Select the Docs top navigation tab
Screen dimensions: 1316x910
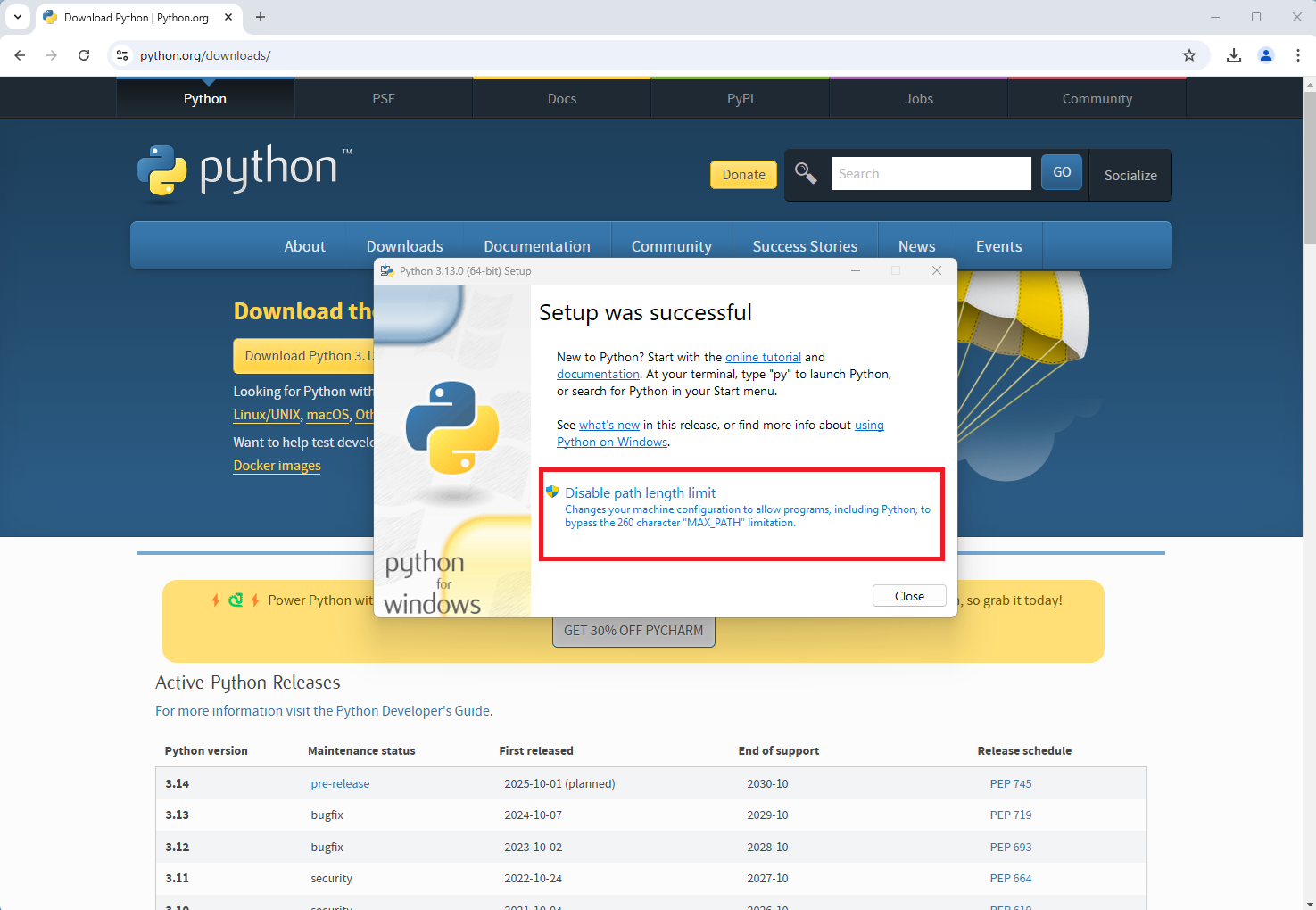pos(562,98)
